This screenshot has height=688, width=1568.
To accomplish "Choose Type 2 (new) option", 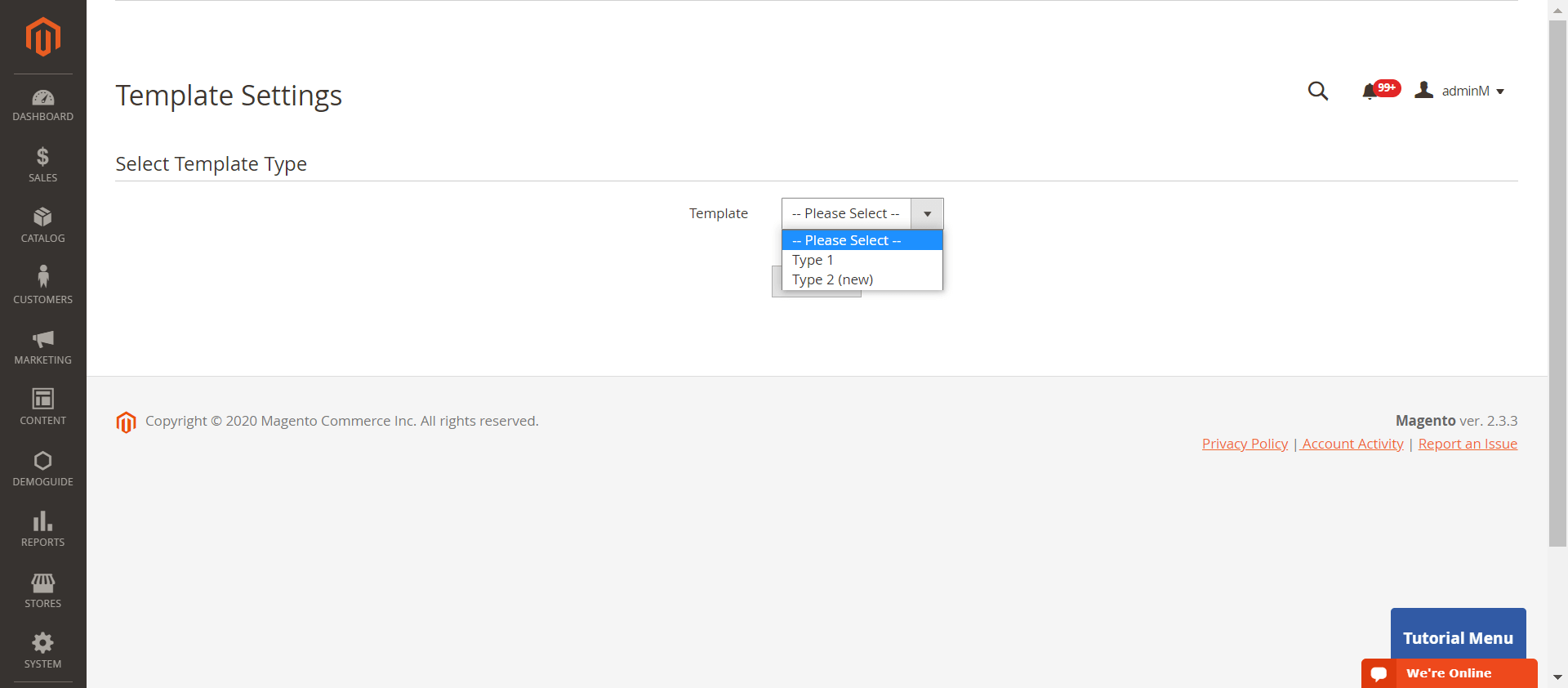I will (x=832, y=279).
